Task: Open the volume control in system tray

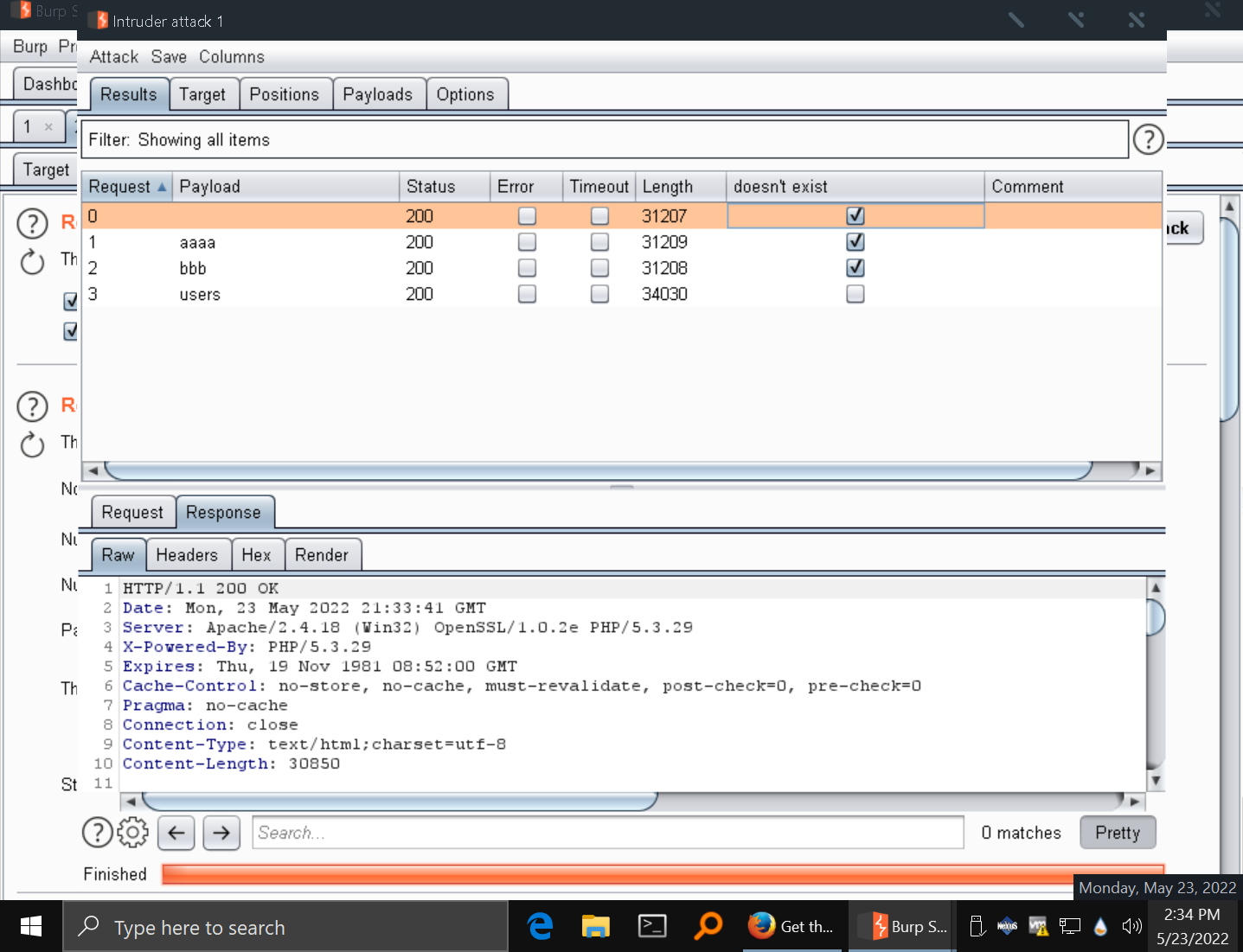Action: [1131, 926]
